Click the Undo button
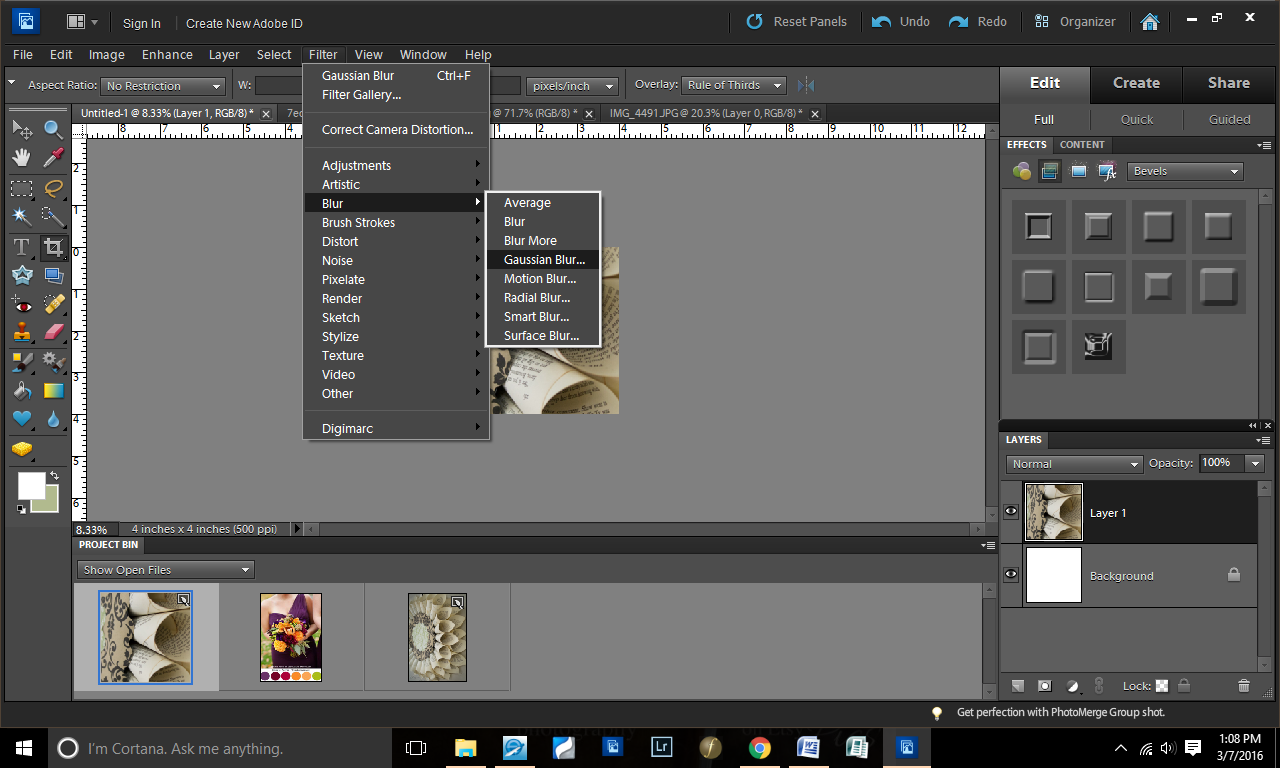This screenshot has height=768, width=1280. 901,21
